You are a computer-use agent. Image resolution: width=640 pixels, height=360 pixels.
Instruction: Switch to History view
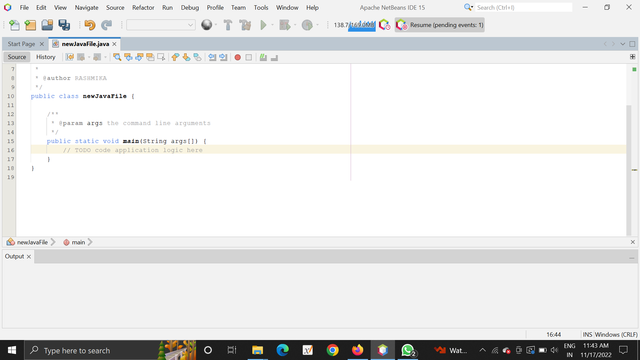46,57
